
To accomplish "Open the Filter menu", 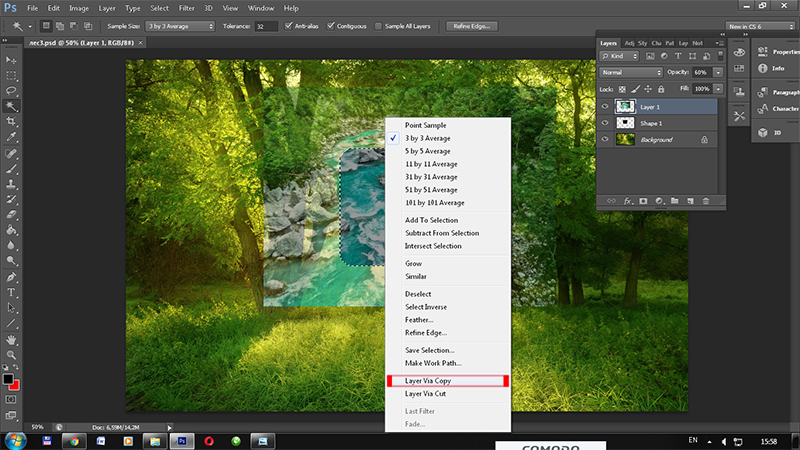I will coord(186,8).
